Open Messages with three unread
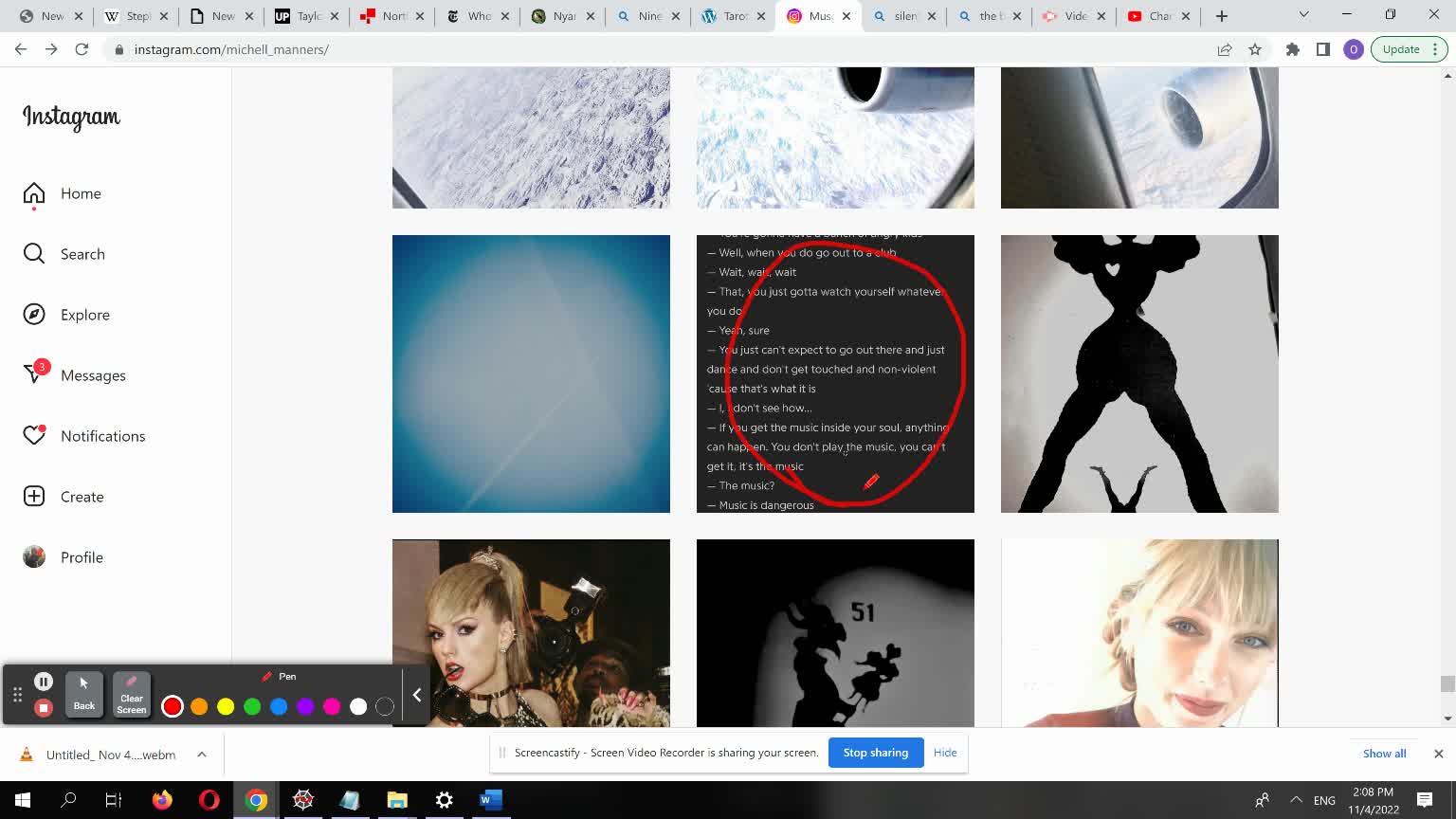Screen dimensions: 1456x819 [x=74, y=375]
